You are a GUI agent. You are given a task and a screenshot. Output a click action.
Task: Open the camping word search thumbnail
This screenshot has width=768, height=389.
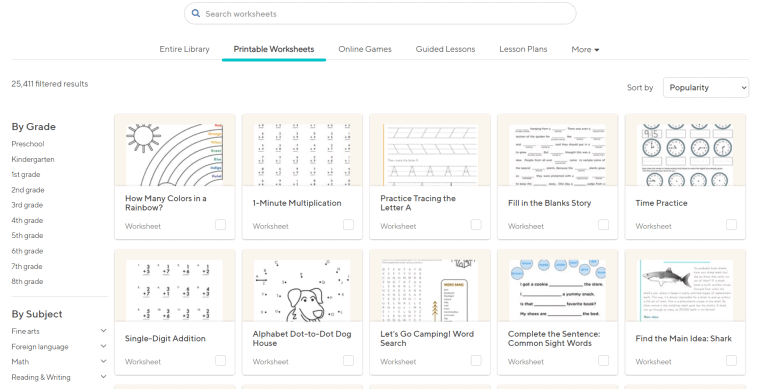tap(430, 291)
